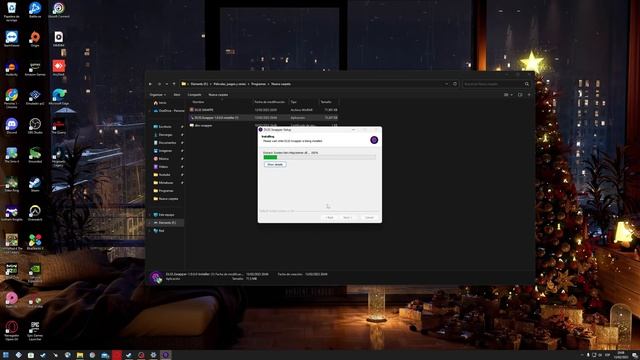Image resolution: width=640 pixels, height=360 pixels.
Task: Open Descargas in the navigation pane
Action: 165,135
